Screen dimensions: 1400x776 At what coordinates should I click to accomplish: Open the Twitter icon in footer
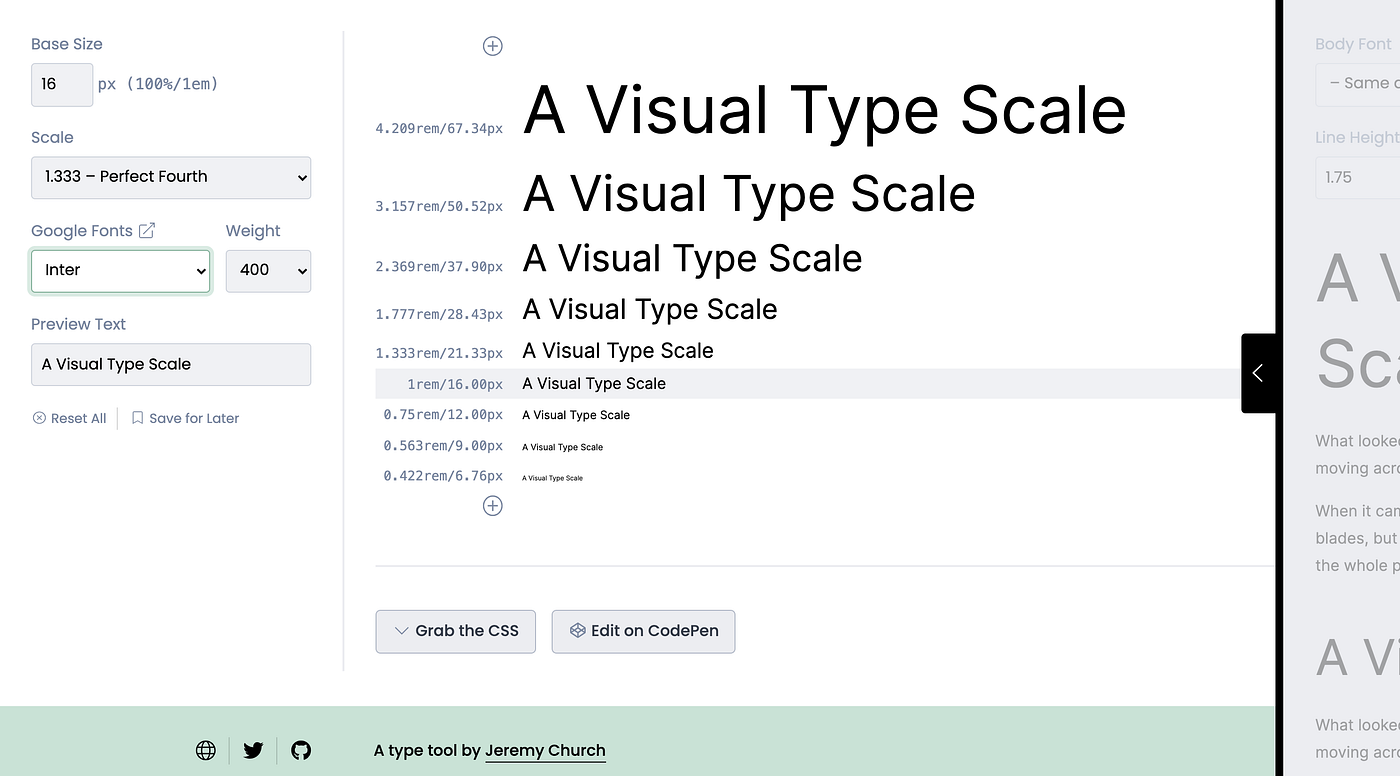pyautogui.click(x=253, y=750)
